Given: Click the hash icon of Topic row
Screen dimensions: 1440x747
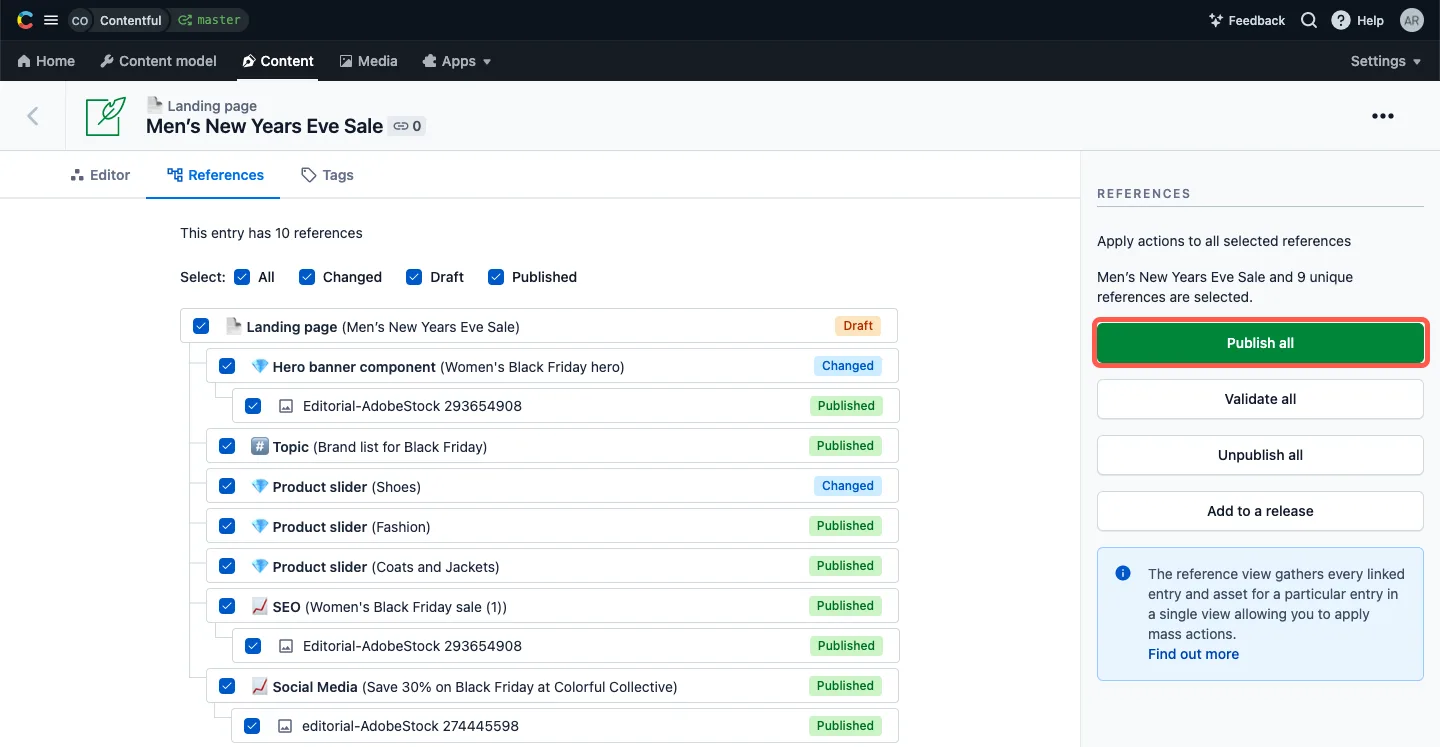Looking at the screenshot, I should click(260, 446).
